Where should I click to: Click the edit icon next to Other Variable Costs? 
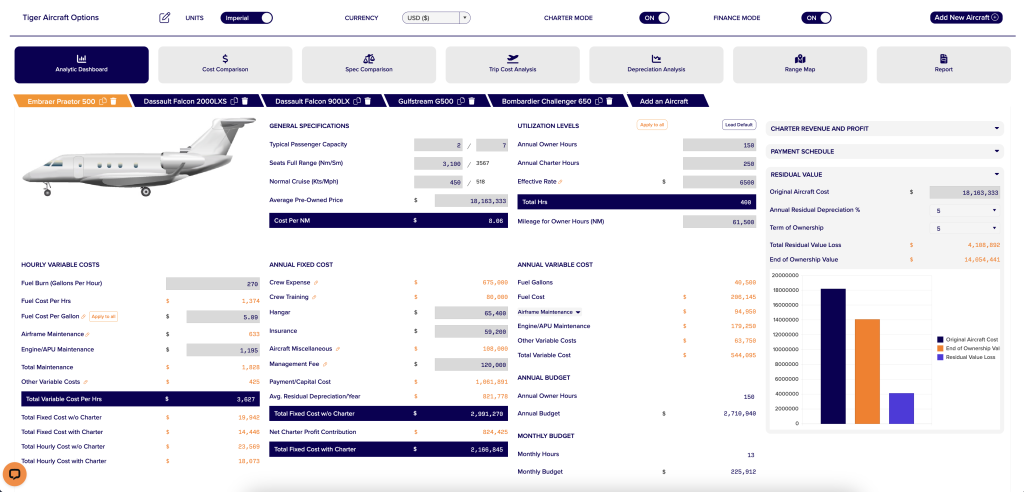click(x=86, y=382)
